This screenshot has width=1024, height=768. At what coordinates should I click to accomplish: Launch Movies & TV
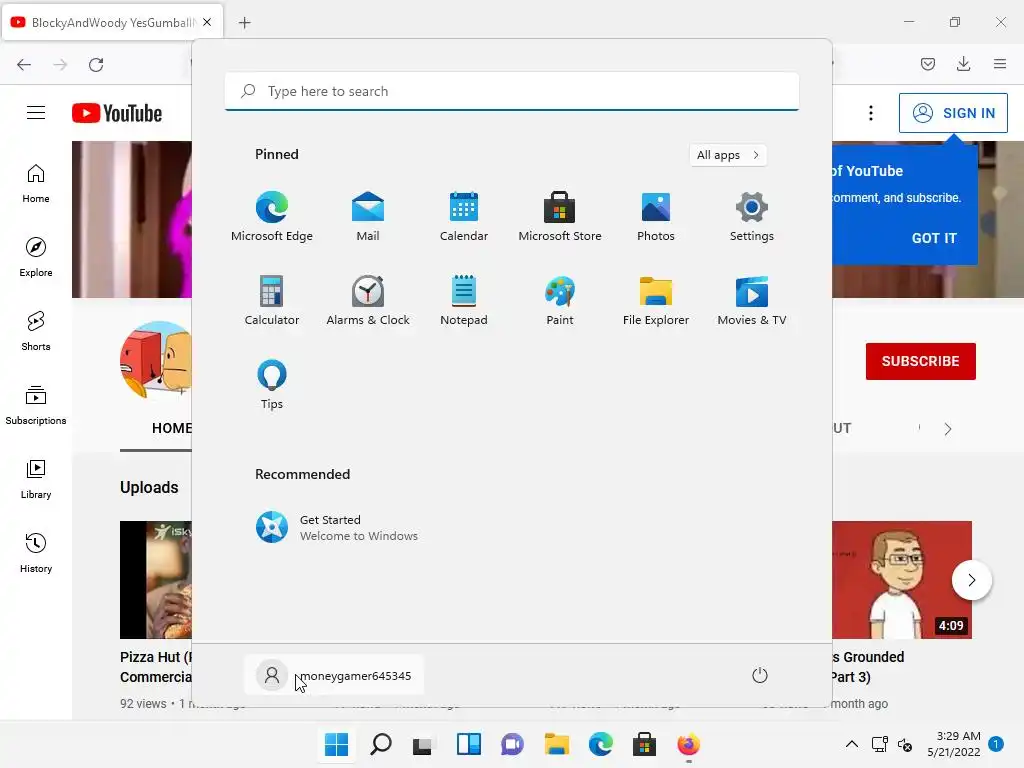click(752, 301)
